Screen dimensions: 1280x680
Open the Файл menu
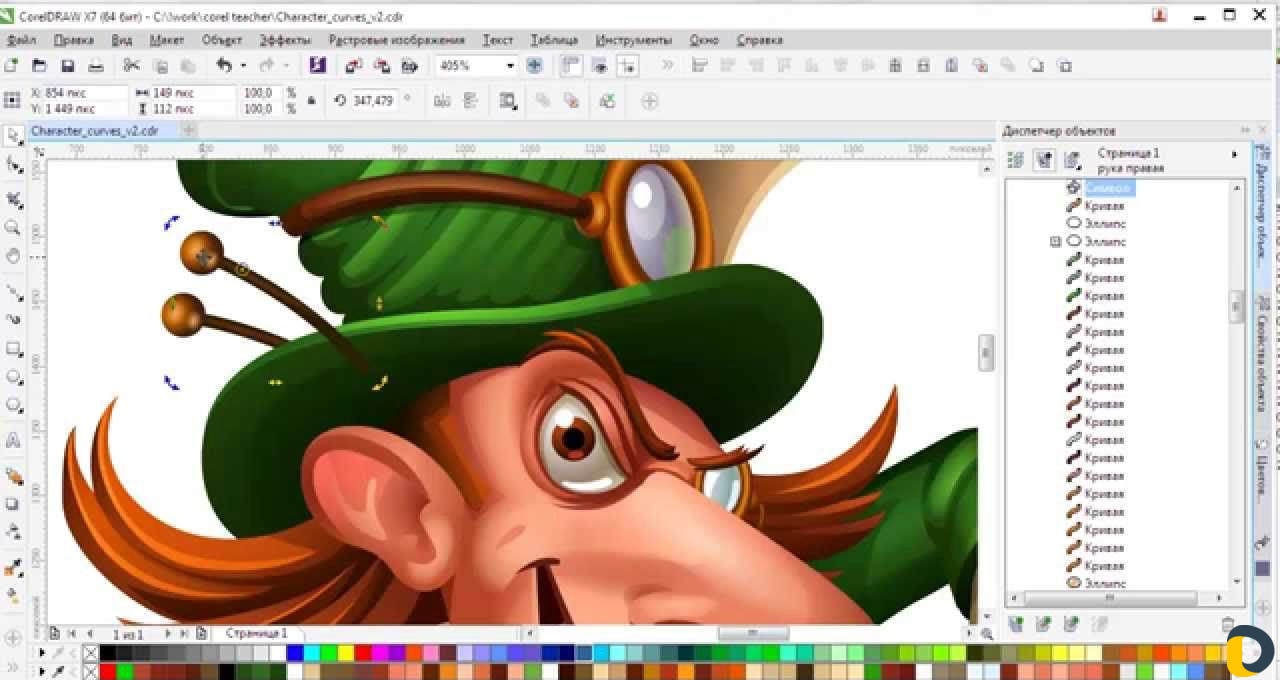coord(21,40)
